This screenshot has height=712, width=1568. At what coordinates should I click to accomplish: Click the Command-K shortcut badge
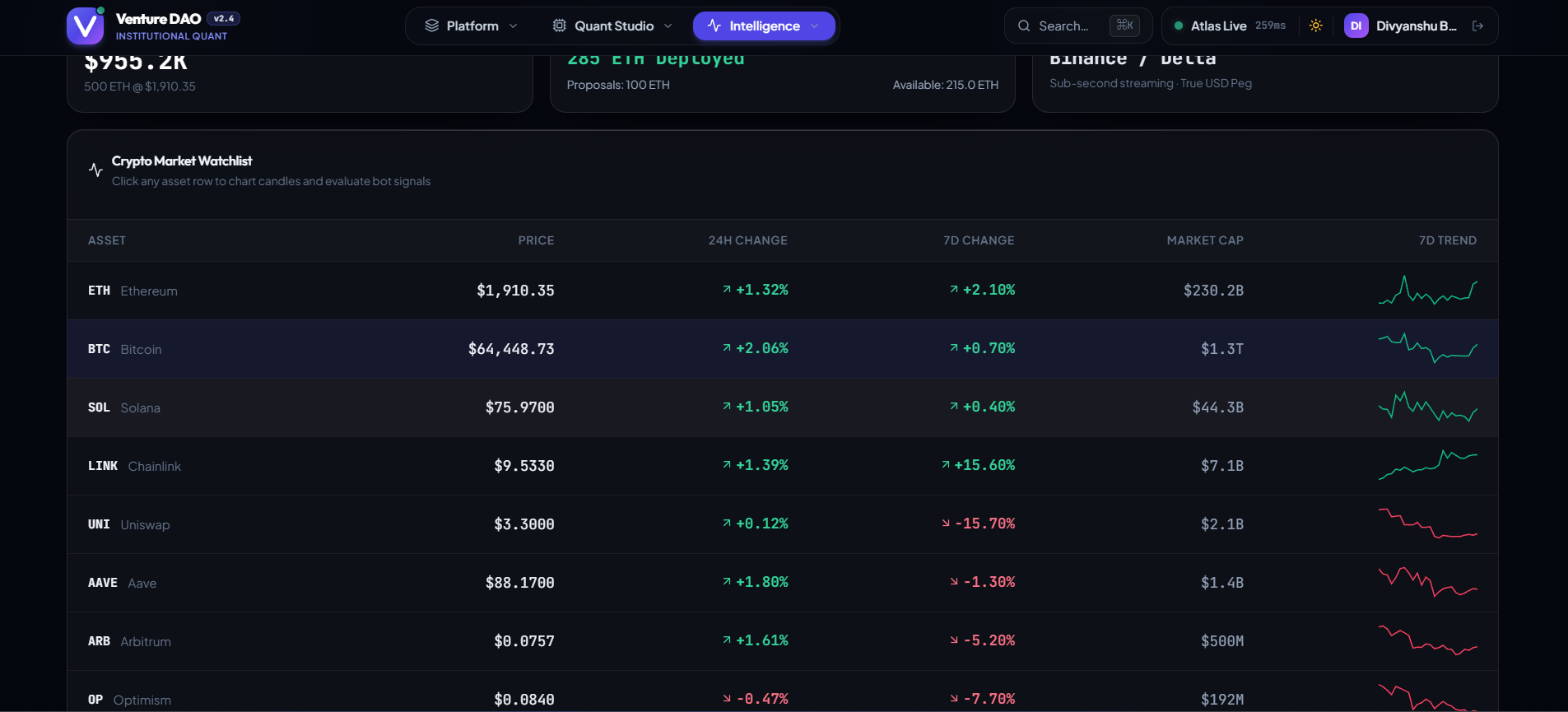coord(1124,26)
